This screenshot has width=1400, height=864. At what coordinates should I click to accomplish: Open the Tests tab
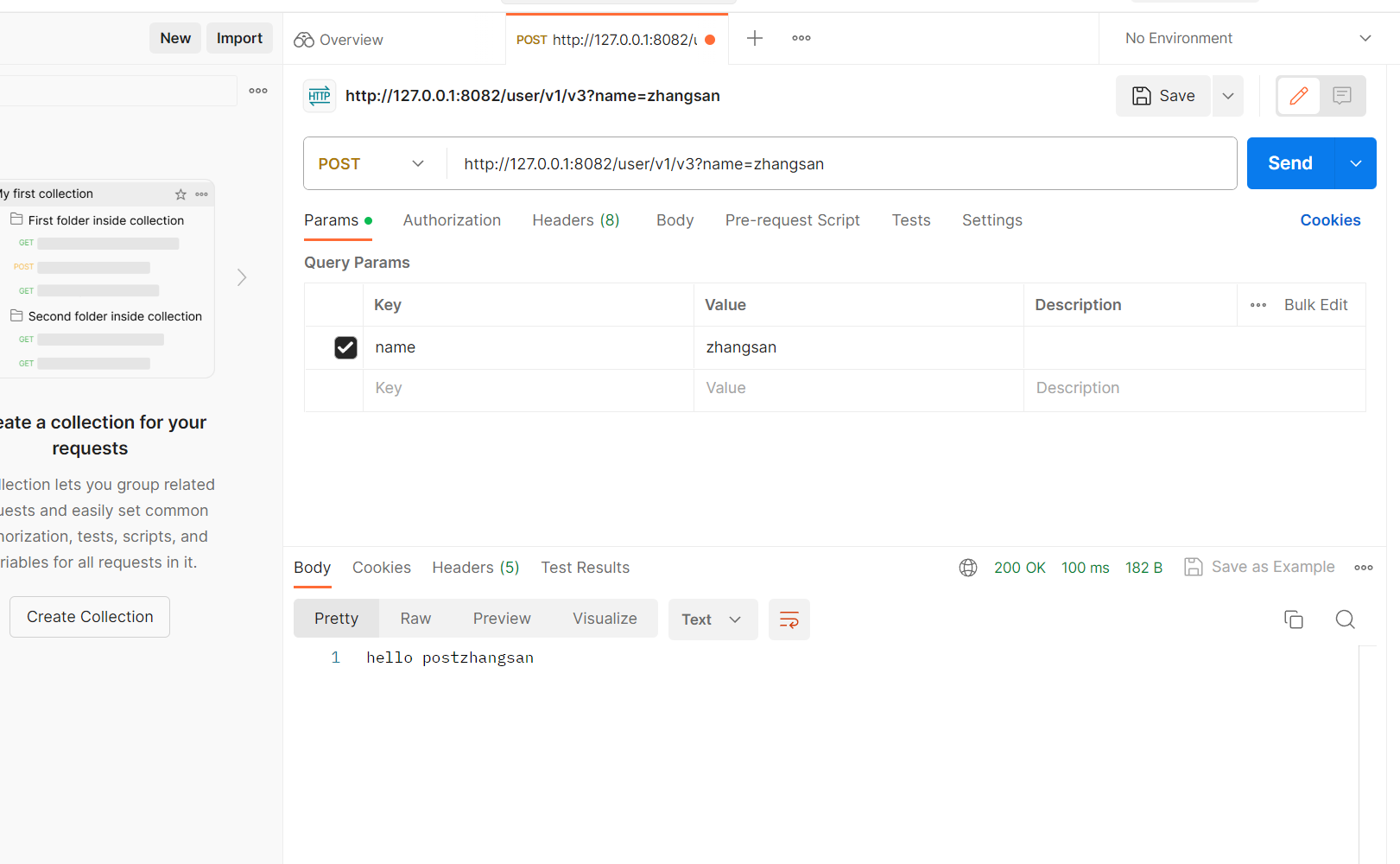click(x=911, y=220)
